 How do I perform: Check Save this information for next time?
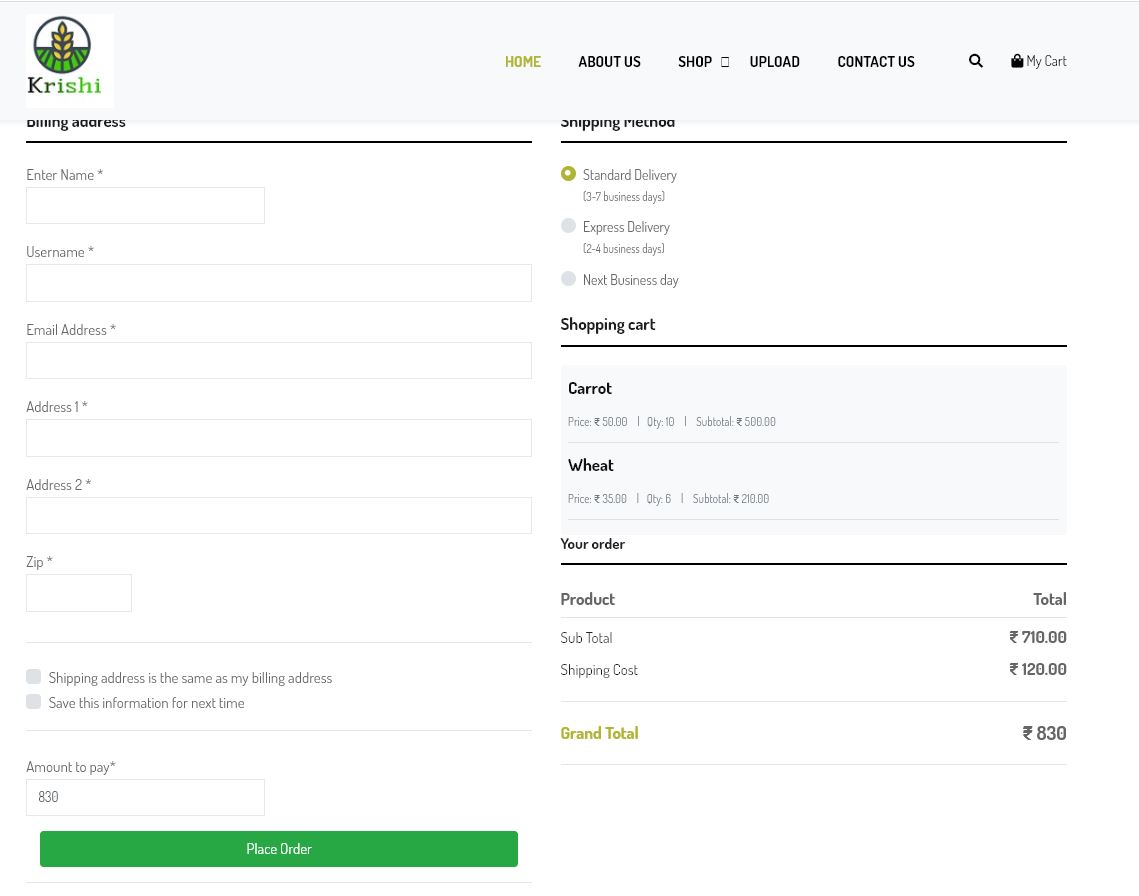pyautogui.click(x=33, y=701)
